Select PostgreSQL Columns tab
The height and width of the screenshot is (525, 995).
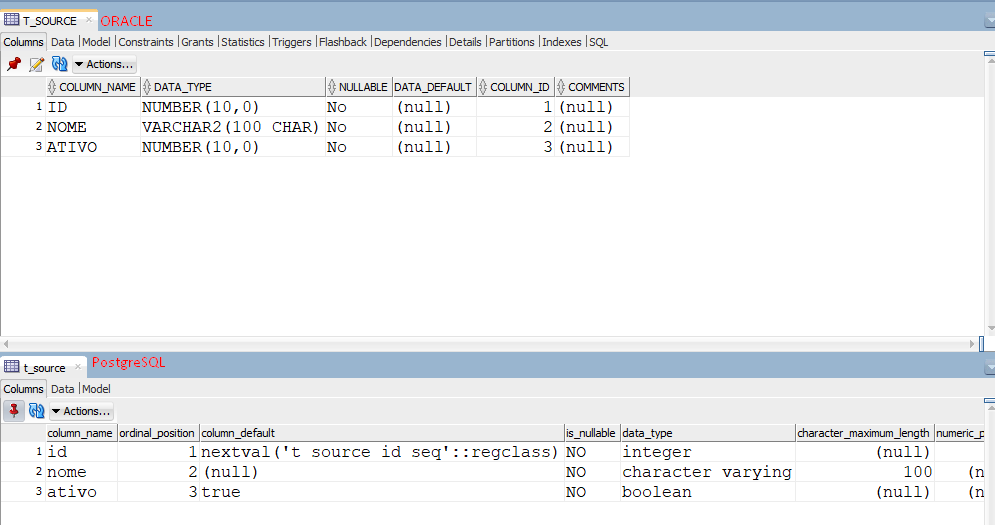click(x=23, y=389)
